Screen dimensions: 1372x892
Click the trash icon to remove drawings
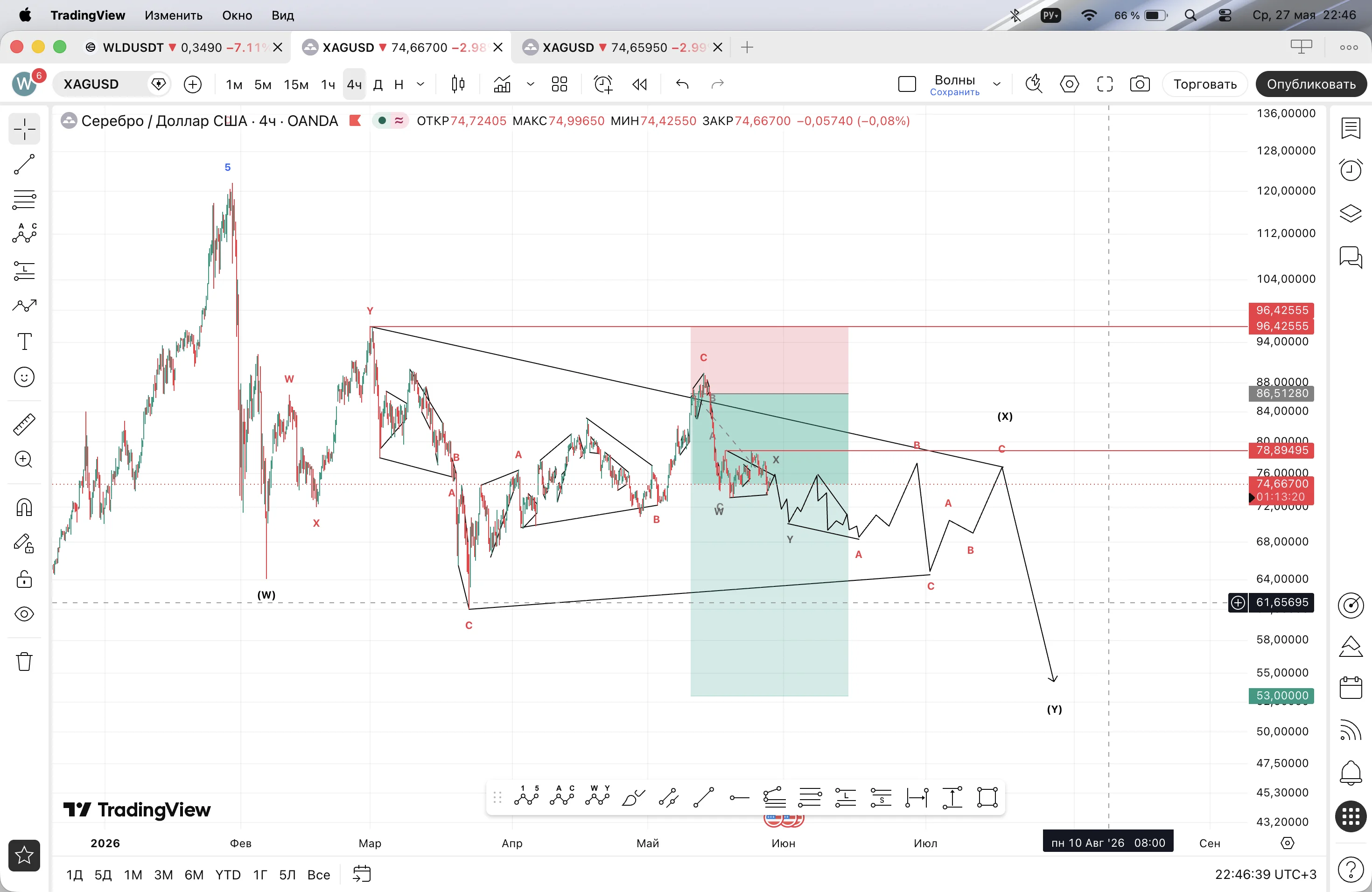pyautogui.click(x=24, y=661)
